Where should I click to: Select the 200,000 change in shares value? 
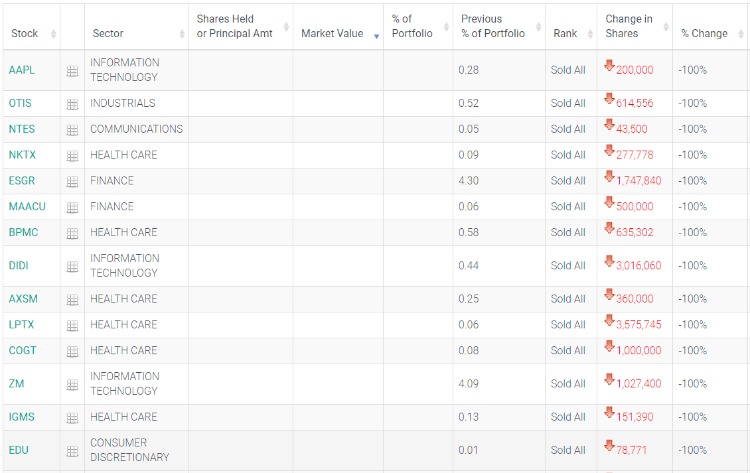[x=634, y=70]
